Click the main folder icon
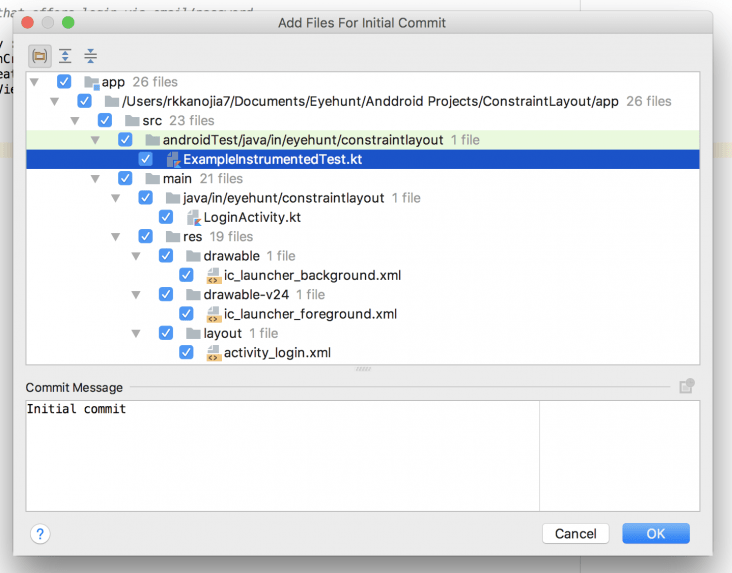Screen dimensions: 732x573 tap(153, 179)
